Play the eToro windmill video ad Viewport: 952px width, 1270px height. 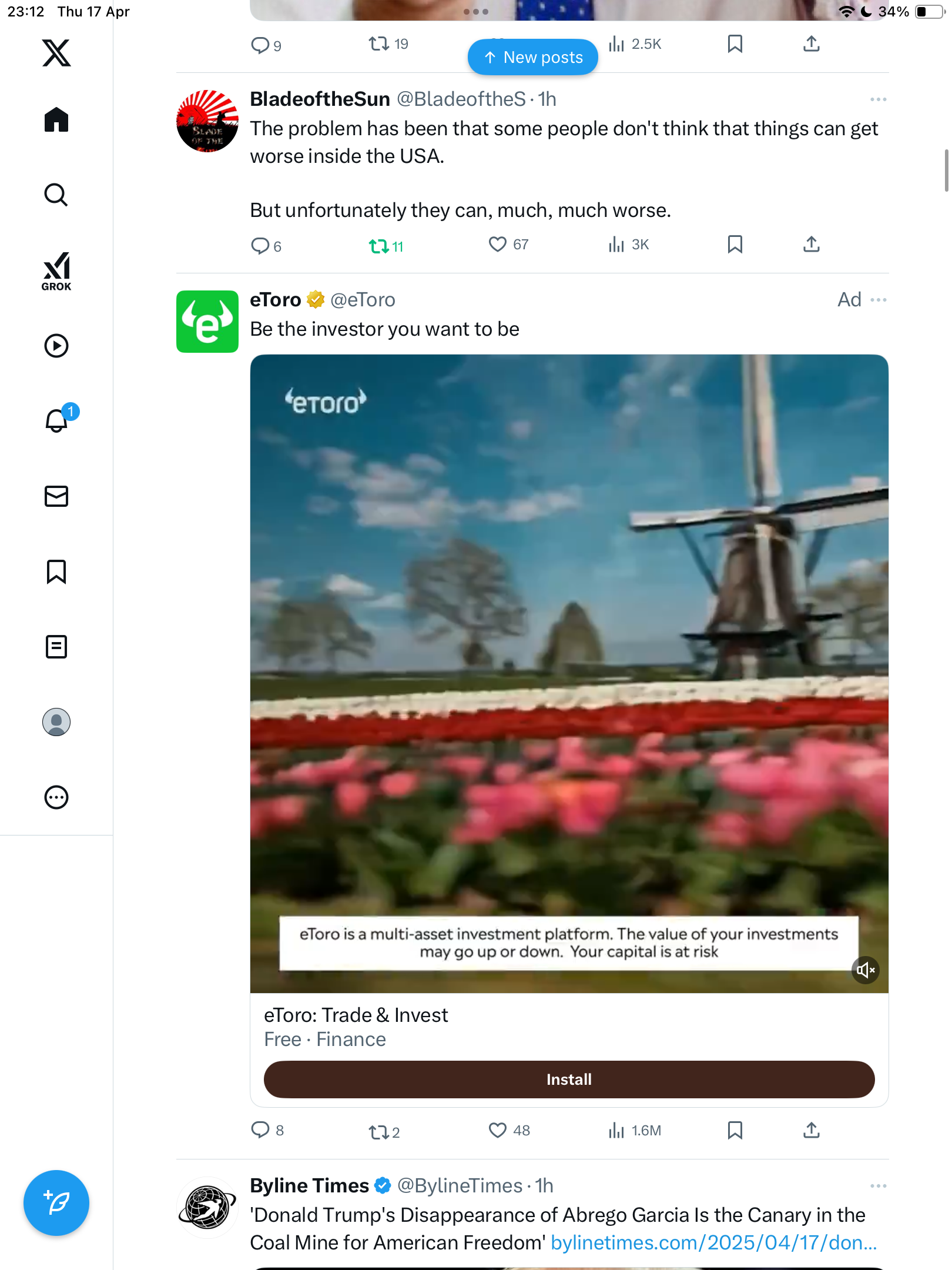pos(569,674)
